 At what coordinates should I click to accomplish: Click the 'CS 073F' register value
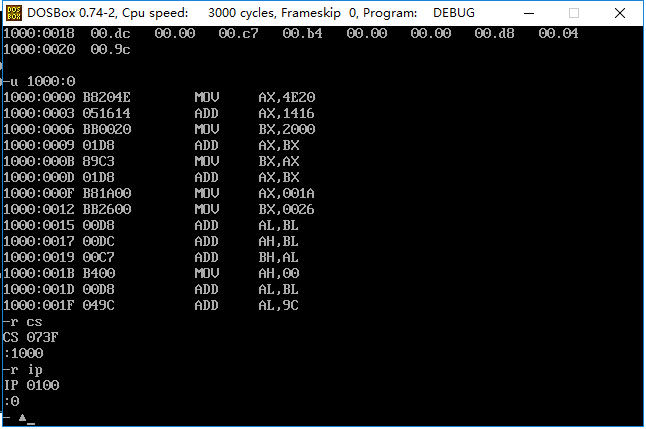31,338
